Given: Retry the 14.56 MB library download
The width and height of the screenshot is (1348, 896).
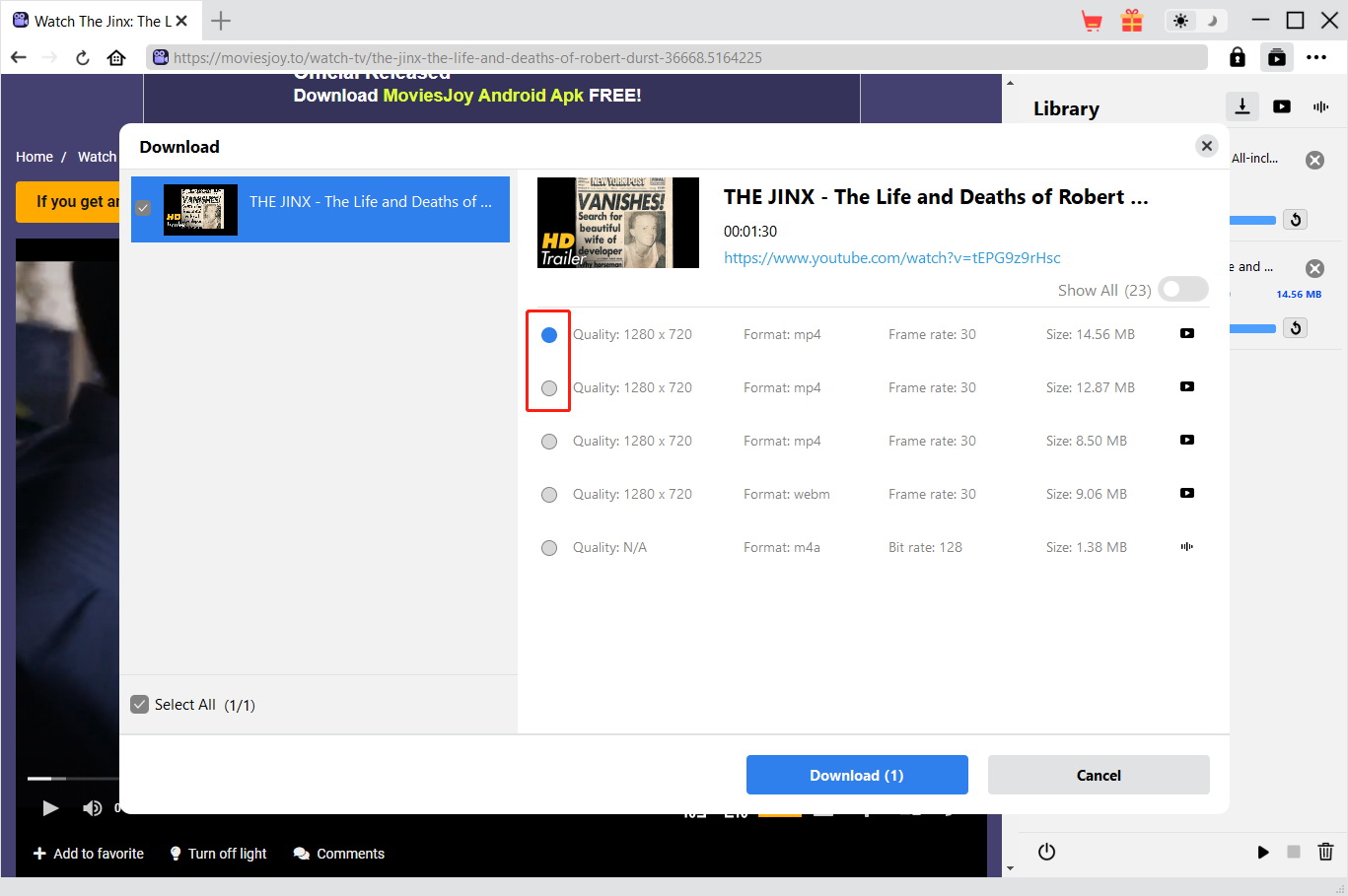Looking at the screenshot, I should tap(1296, 328).
